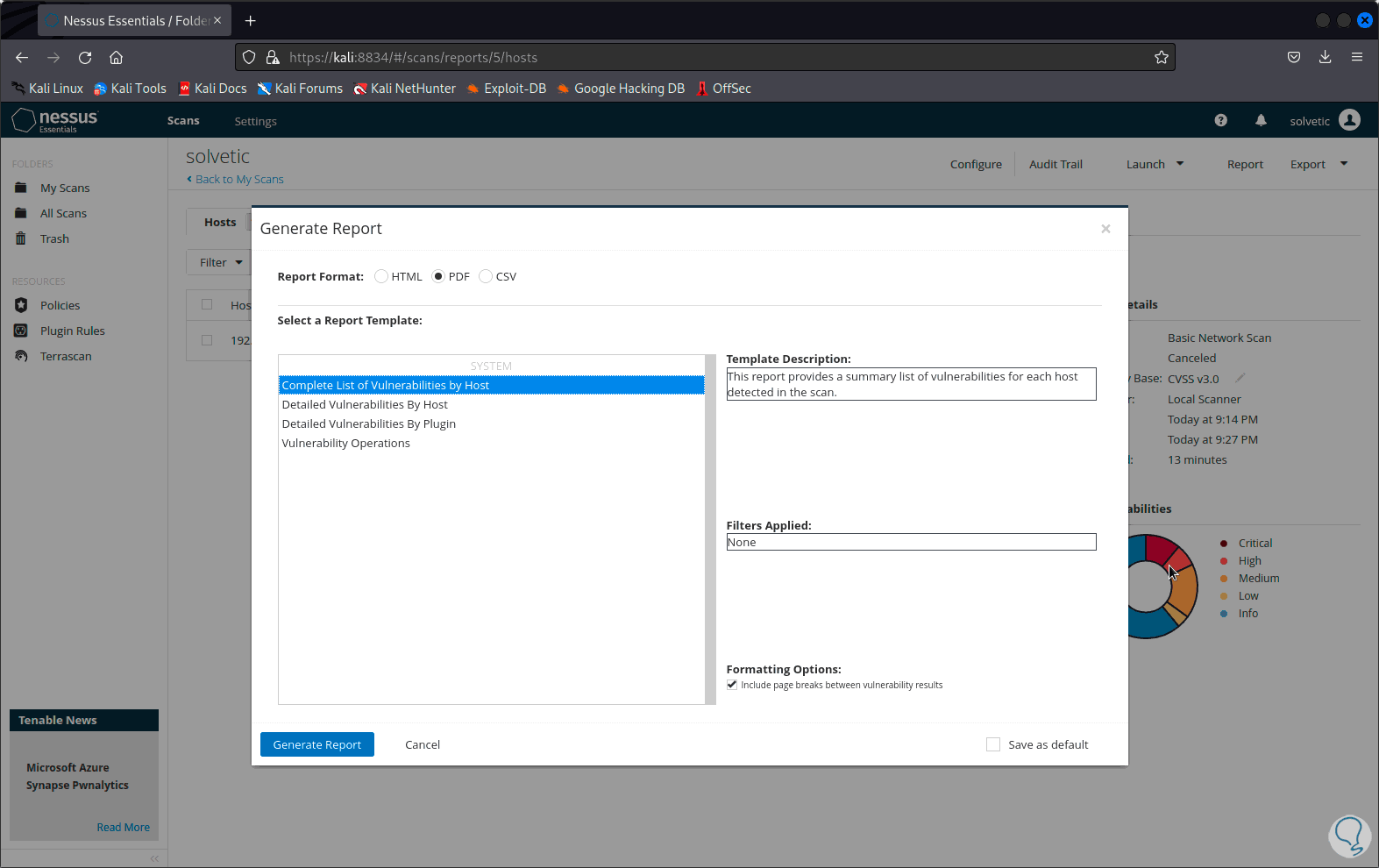Open the browser downloads icon
Image resolution: width=1379 pixels, height=868 pixels.
click(x=1326, y=57)
